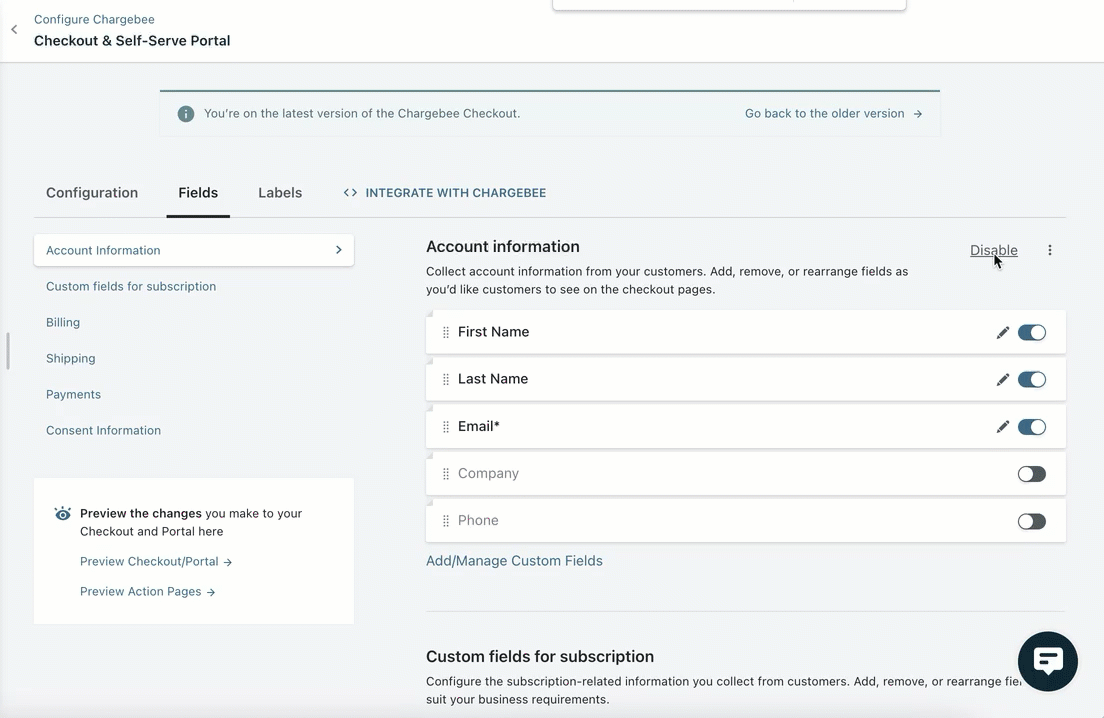Screen dimensions: 1104x718
Task: Click the info icon in the version banner
Action: tap(186, 114)
